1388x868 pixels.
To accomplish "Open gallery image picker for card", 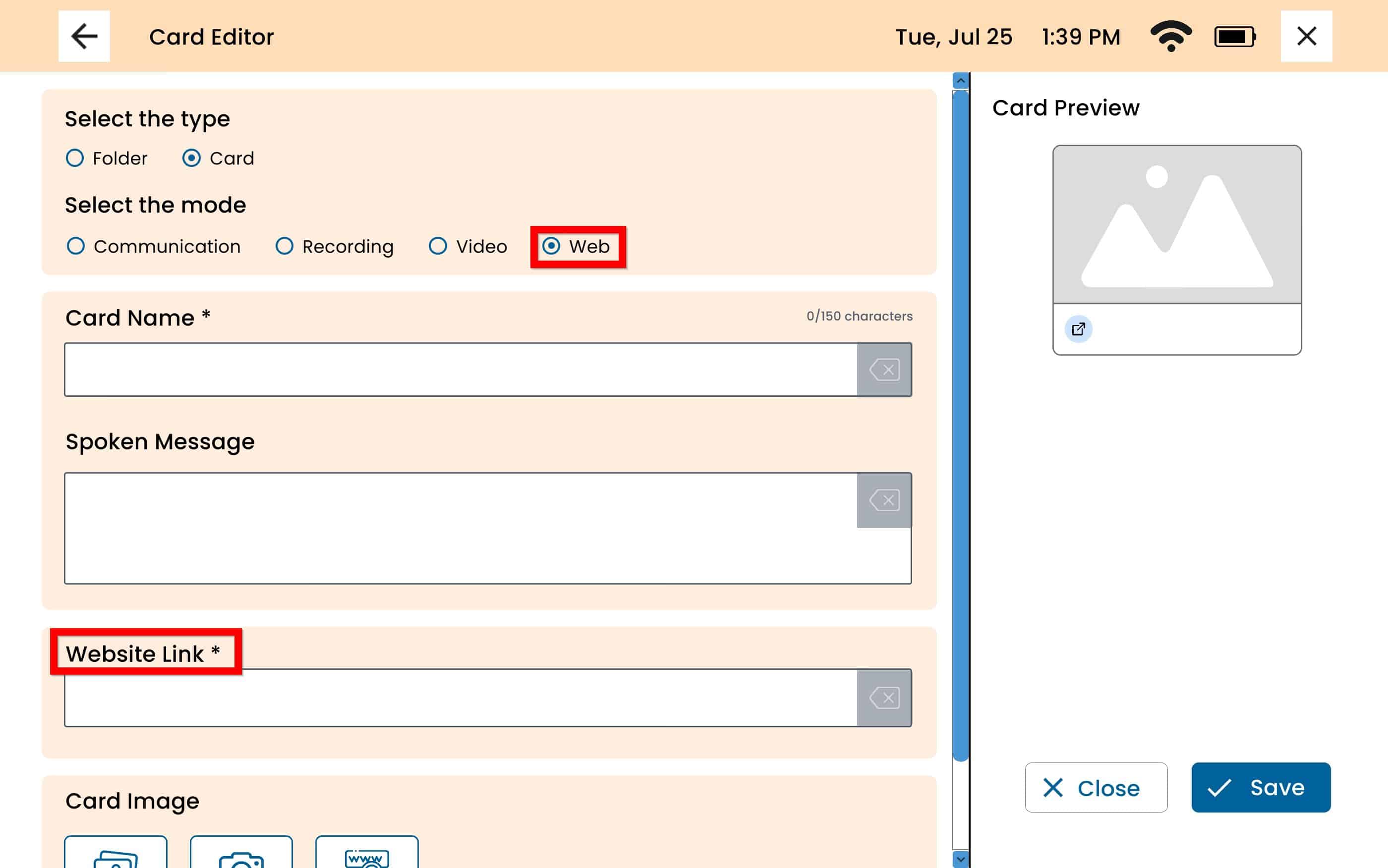I will click(x=116, y=853).
